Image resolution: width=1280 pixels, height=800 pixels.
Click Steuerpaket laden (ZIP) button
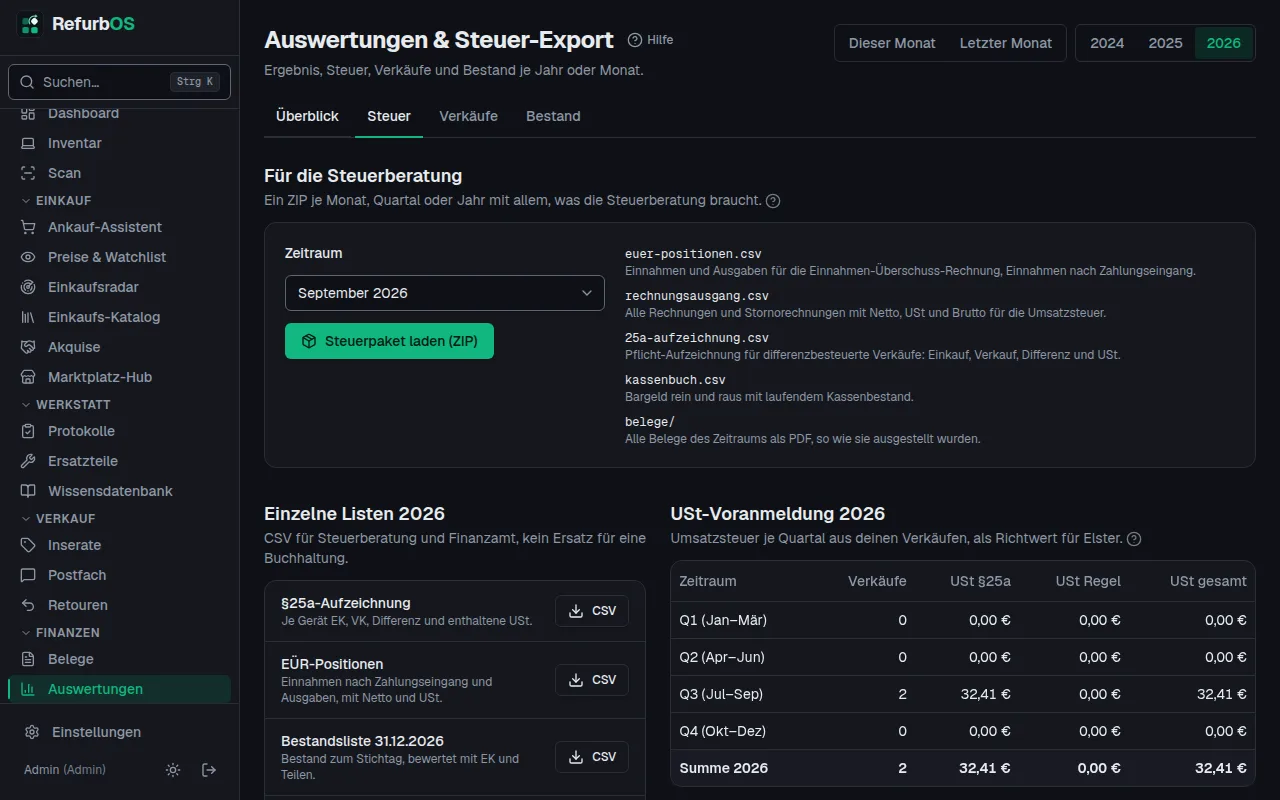389,341
